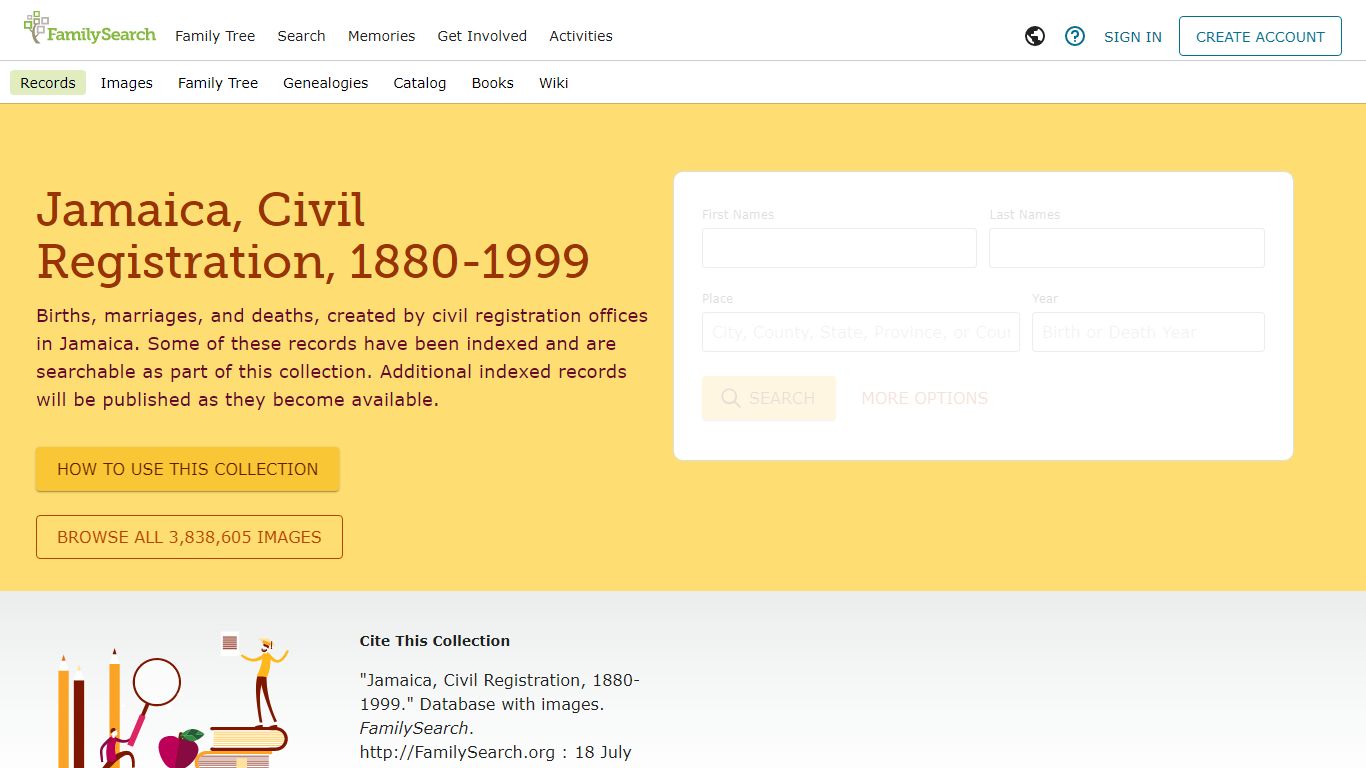Switch to the Catalog tab
1366x768 pixels.
pyautogui.click(x=420, y=83)
